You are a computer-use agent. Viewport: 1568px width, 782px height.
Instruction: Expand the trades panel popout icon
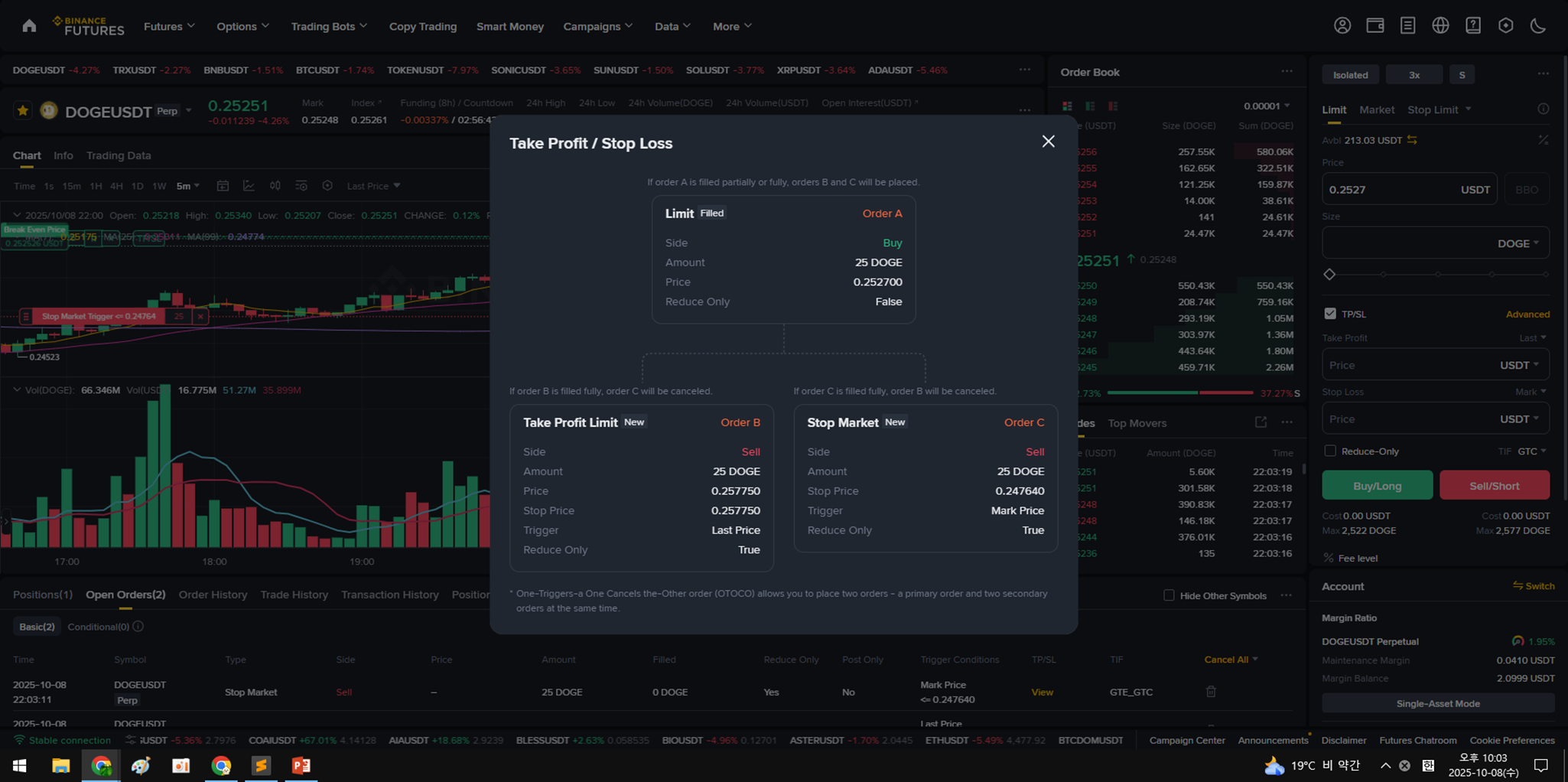(x=1261, y=422)
